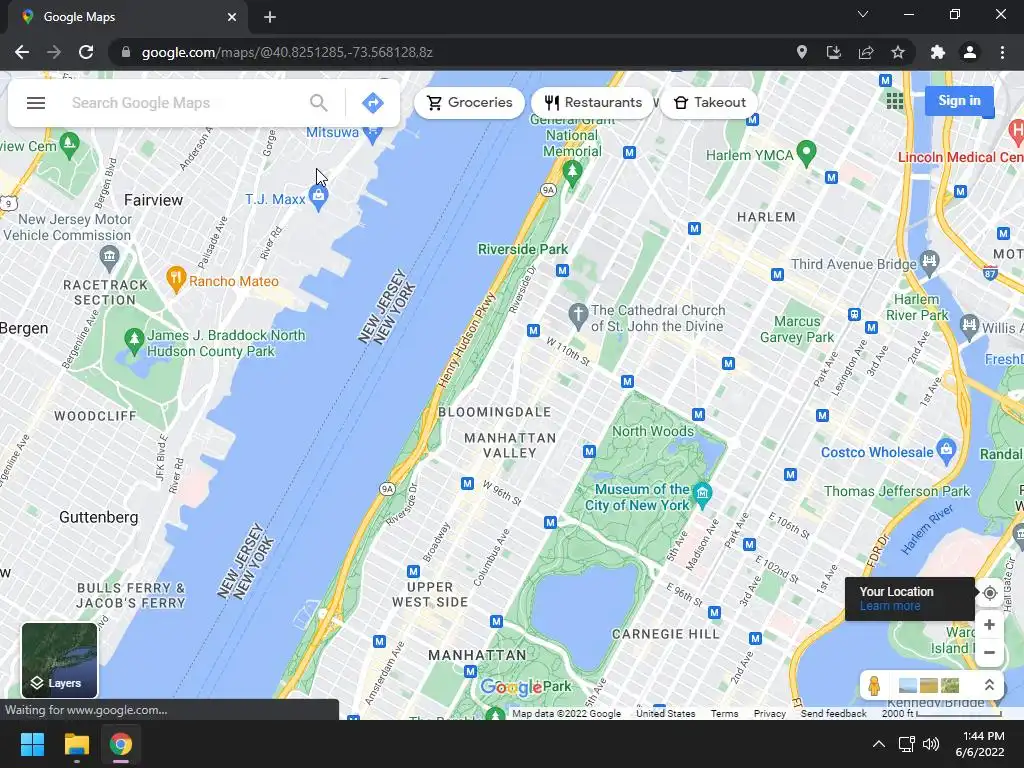Click the Thomas Jefferson Park label
This screenshot has height=768, width=1024.
(897, 491)
